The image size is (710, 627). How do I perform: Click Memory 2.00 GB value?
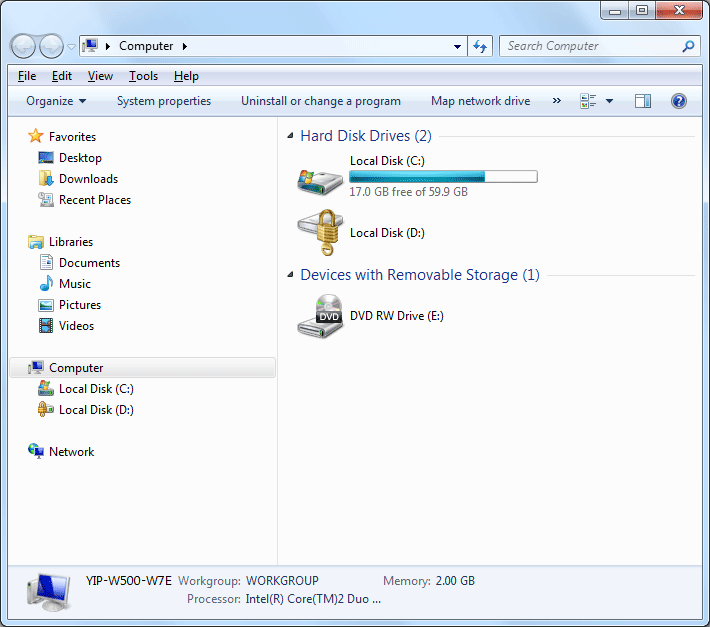tap(455, 581)
